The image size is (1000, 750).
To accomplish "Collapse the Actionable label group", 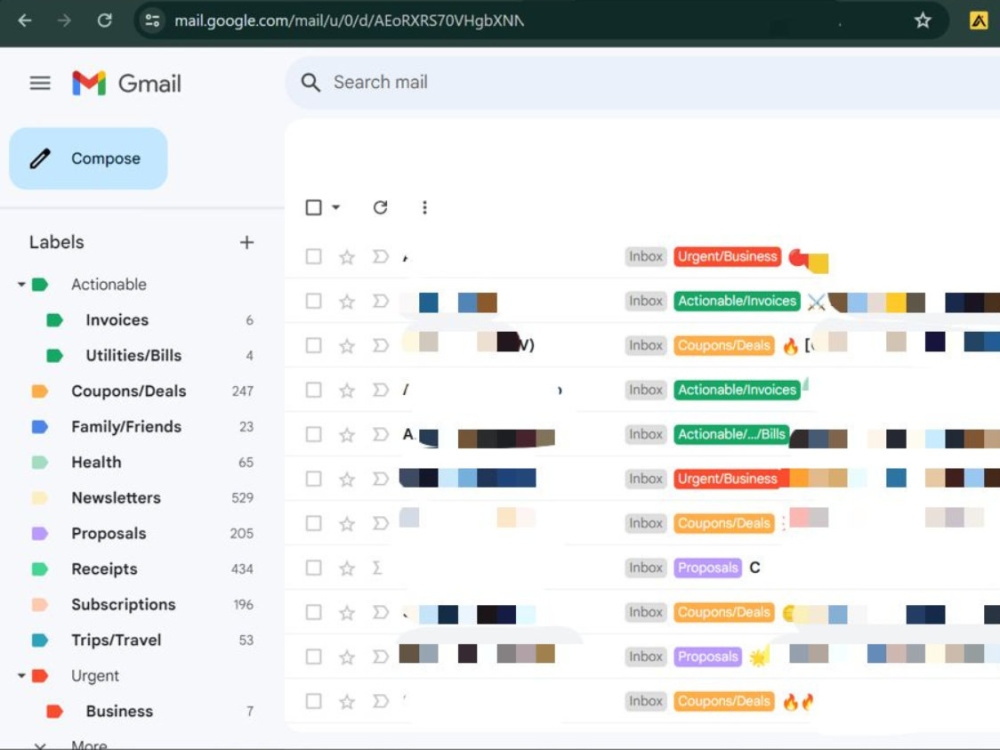I will [21, 284].
